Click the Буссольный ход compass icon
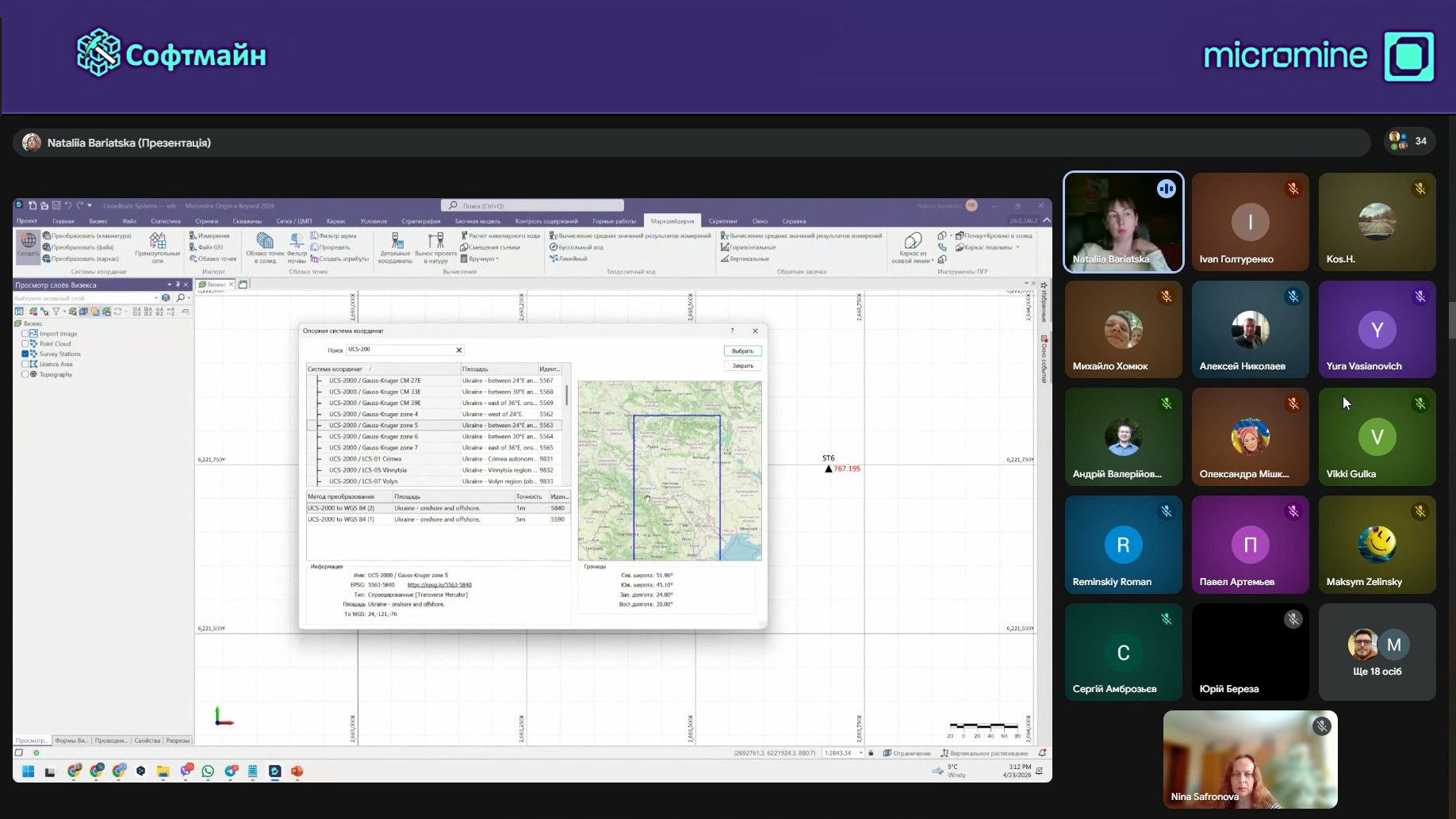The image size is (1456, 819). (x=554, y=247)
